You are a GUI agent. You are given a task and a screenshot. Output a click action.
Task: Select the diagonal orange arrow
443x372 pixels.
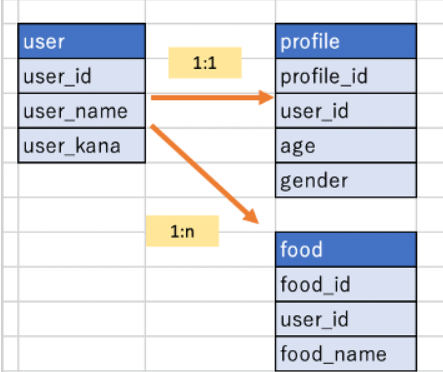(x=204, y=174)
